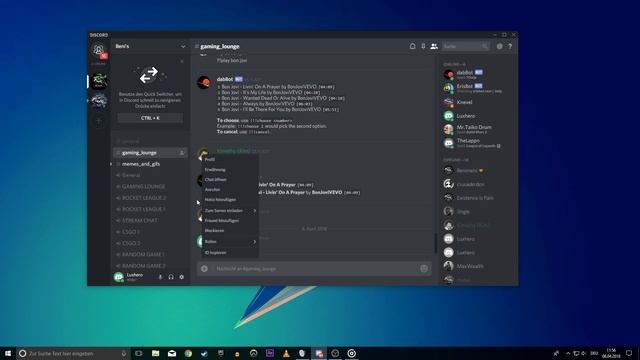
Task: Click the Windows taskbar search box
Action: (x=73, y=353)
